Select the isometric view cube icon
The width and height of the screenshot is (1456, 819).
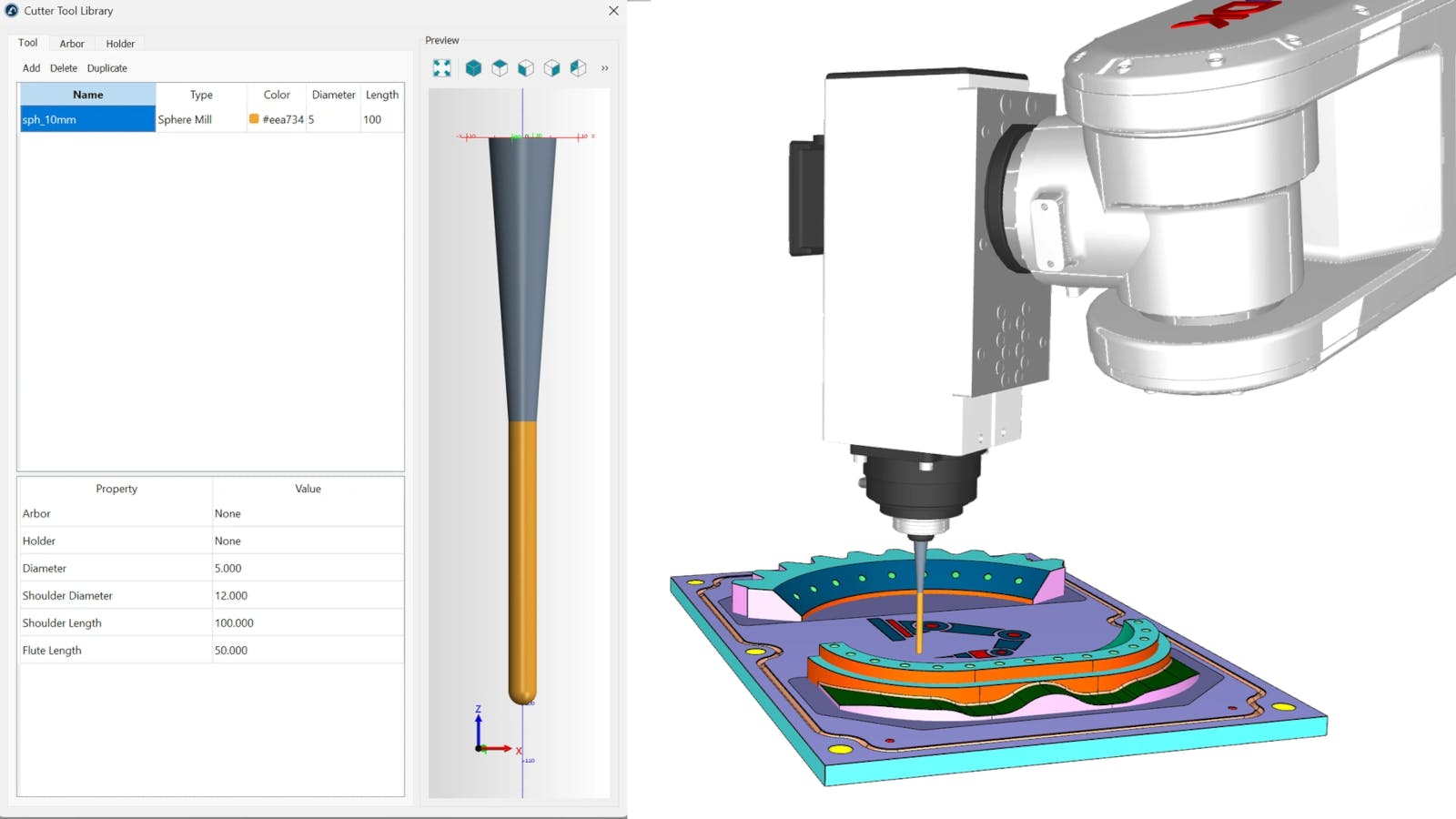click(x=473, y=68)
